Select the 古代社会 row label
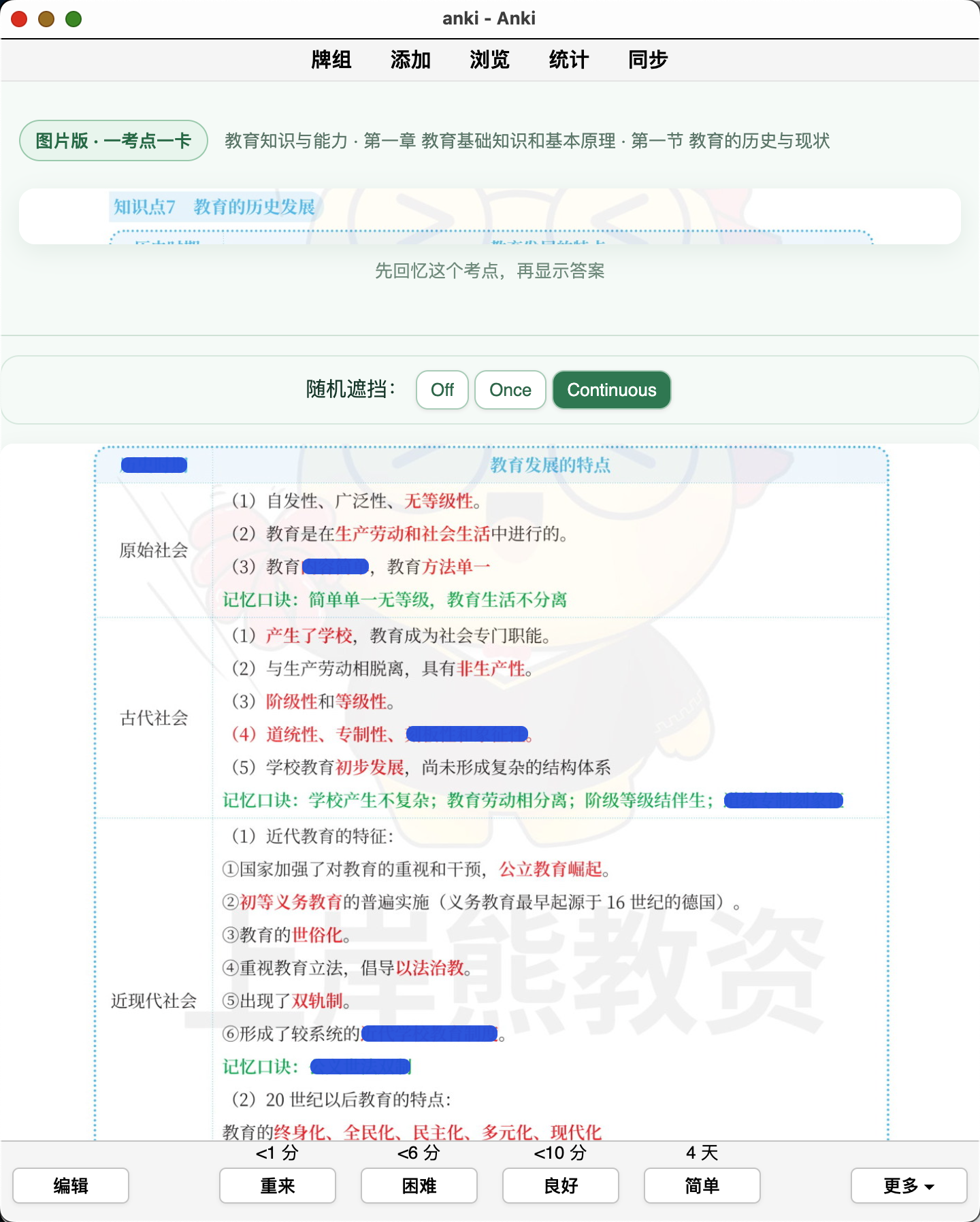980x1222 pixels. [154, 719]
